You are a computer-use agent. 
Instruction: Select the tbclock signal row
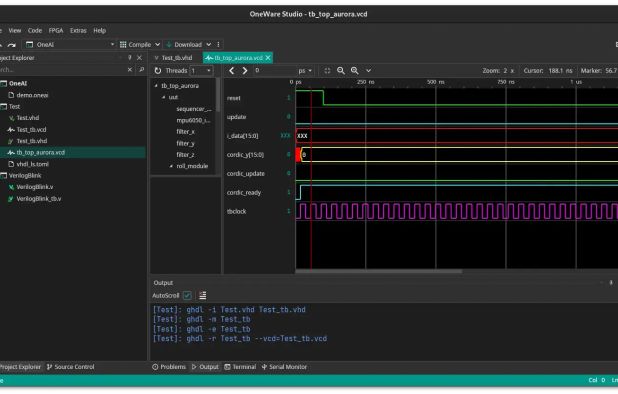pyautogui.click(x=259, y=211)
